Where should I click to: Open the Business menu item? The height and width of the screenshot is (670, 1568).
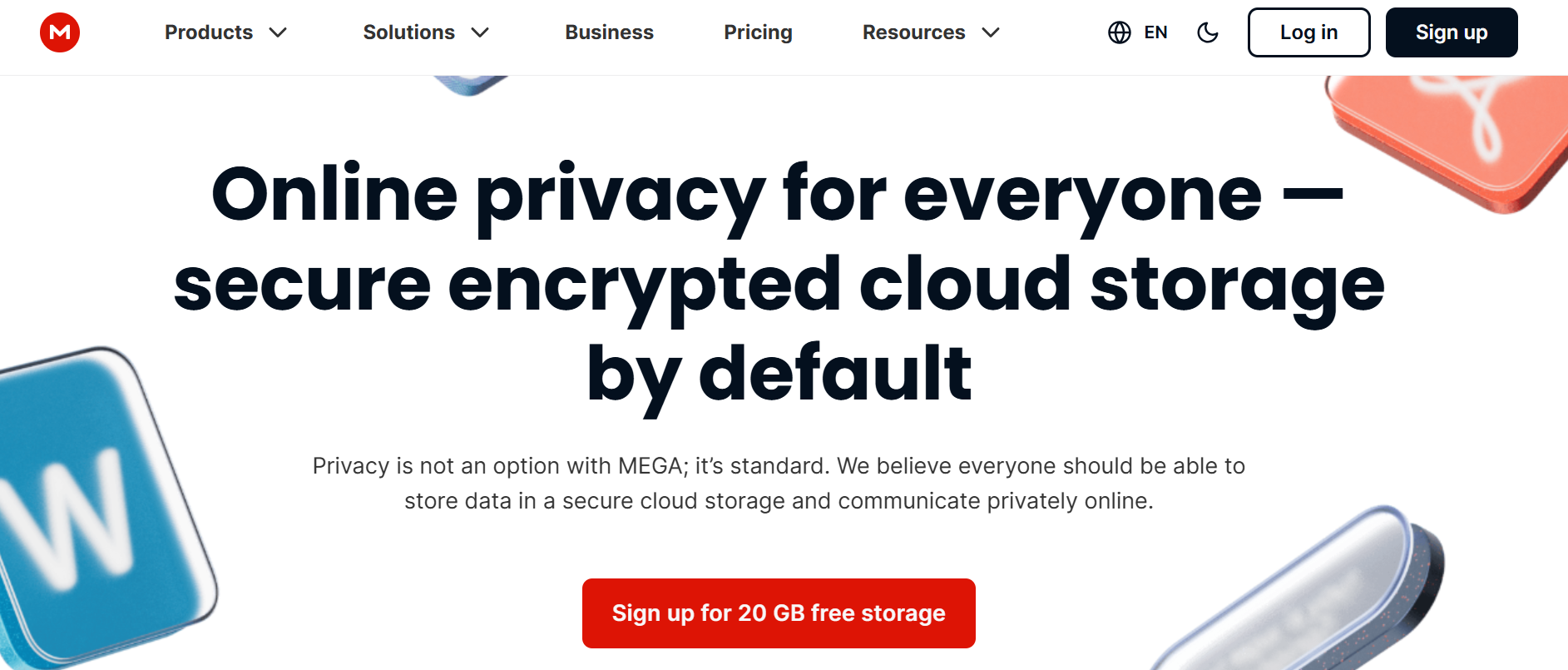click(609, 32)
